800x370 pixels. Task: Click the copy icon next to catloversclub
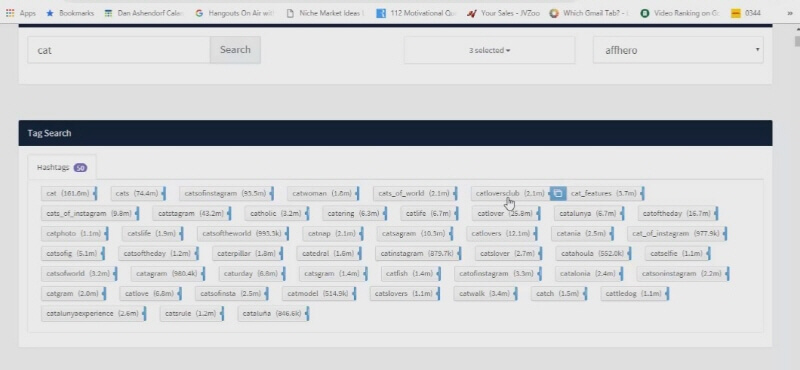558,193
